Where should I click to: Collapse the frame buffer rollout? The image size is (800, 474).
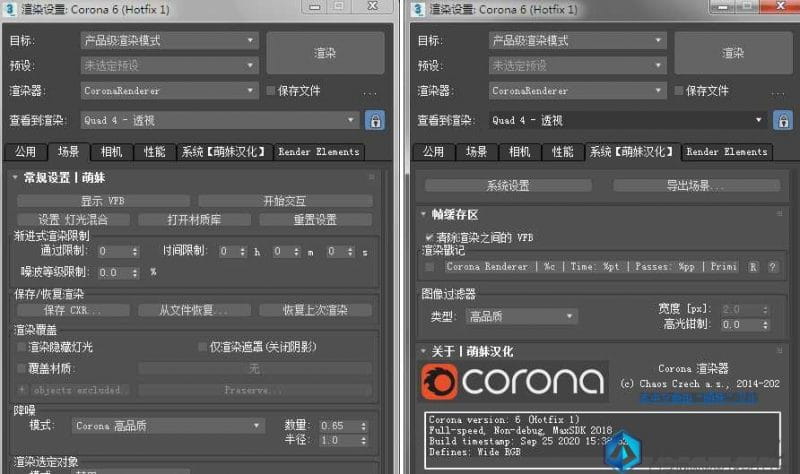423,214
